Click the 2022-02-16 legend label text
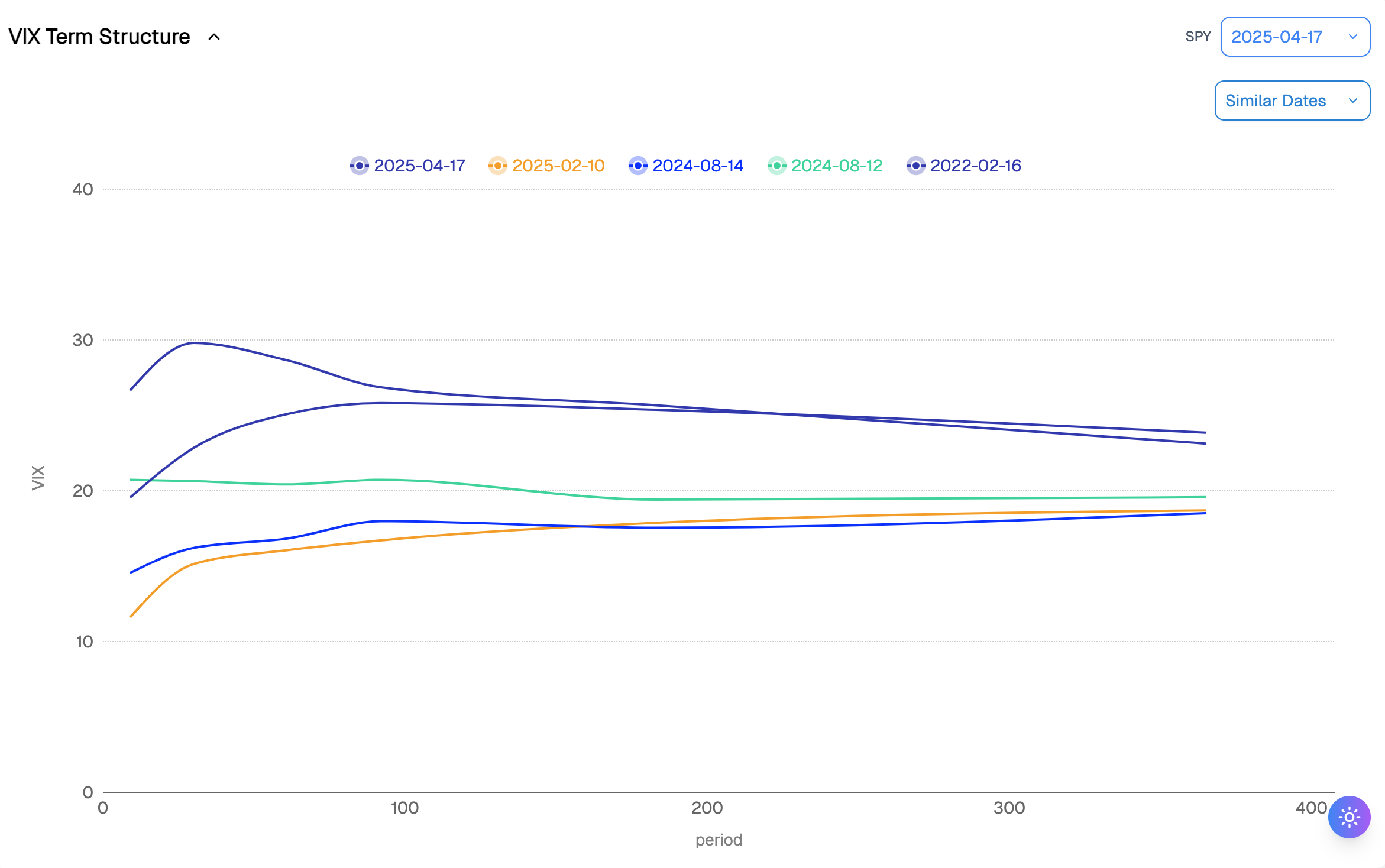The image size is (1385, 868). point(976,166)
